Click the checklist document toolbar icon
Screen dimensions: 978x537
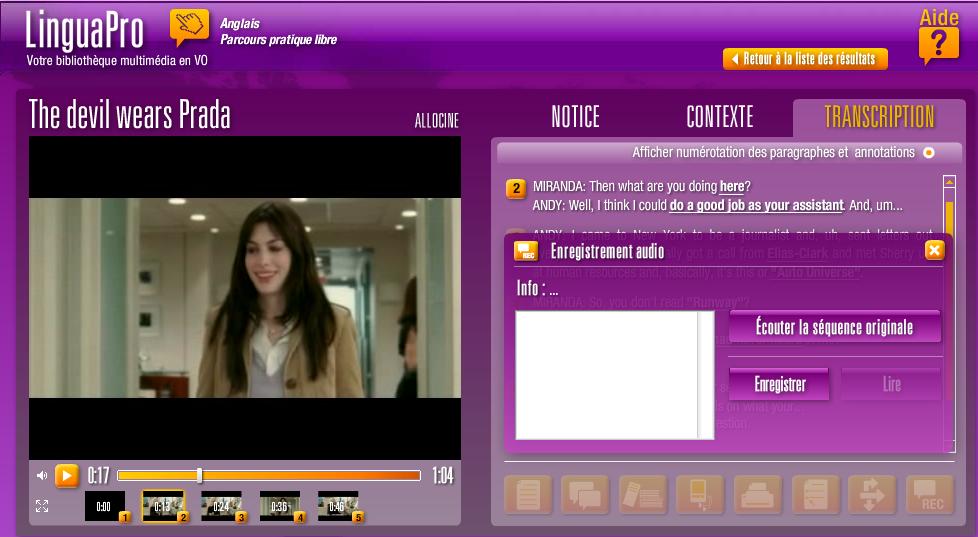(815, 495)
